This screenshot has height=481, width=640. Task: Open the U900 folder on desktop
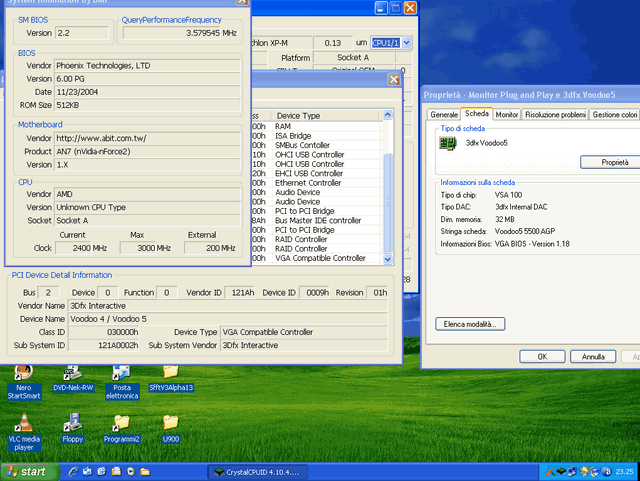click(x=171, y=428)
